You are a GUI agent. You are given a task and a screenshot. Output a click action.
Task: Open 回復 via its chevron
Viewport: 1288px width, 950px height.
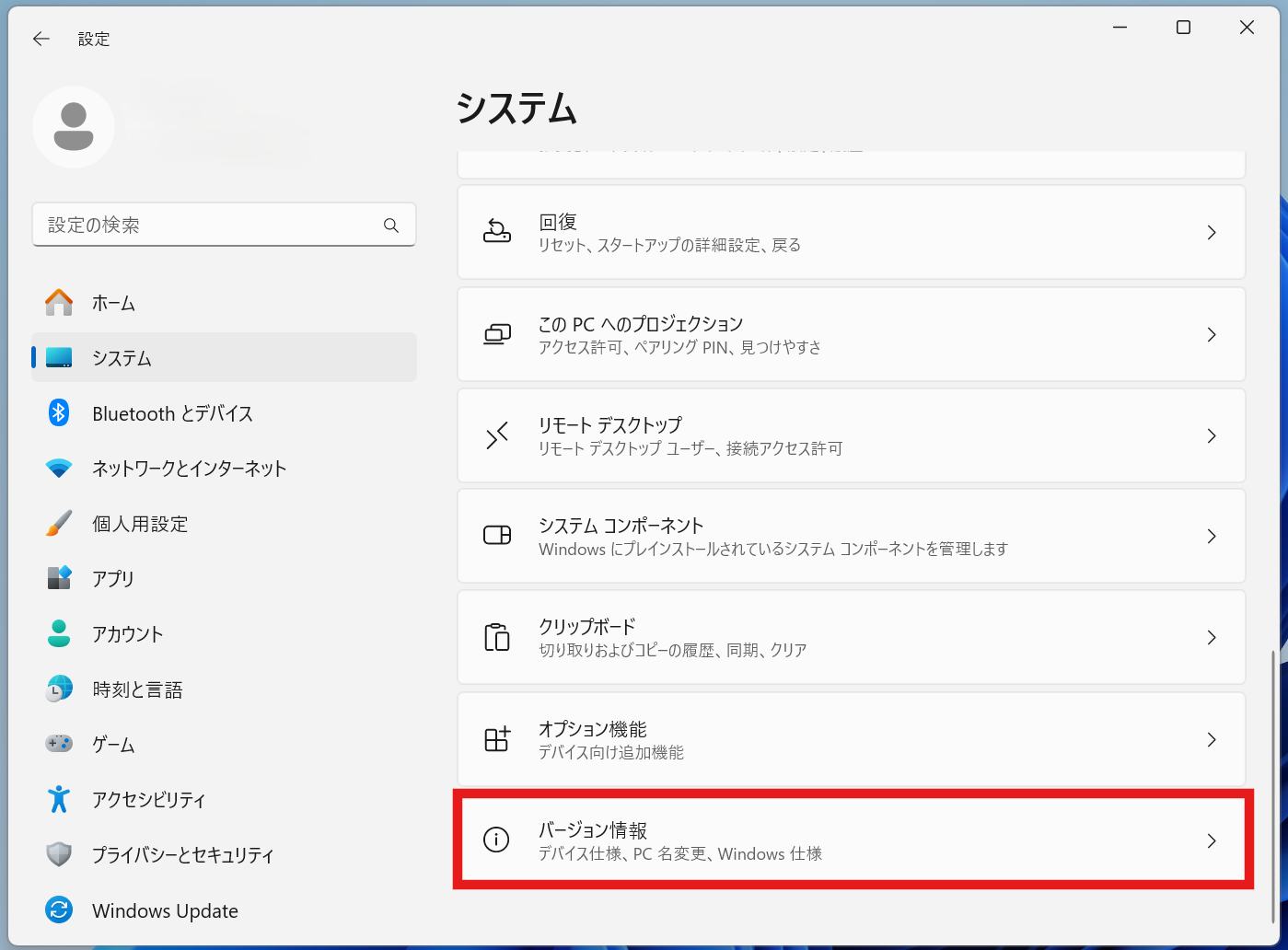pyautogui.click(x=1212, y=233)
